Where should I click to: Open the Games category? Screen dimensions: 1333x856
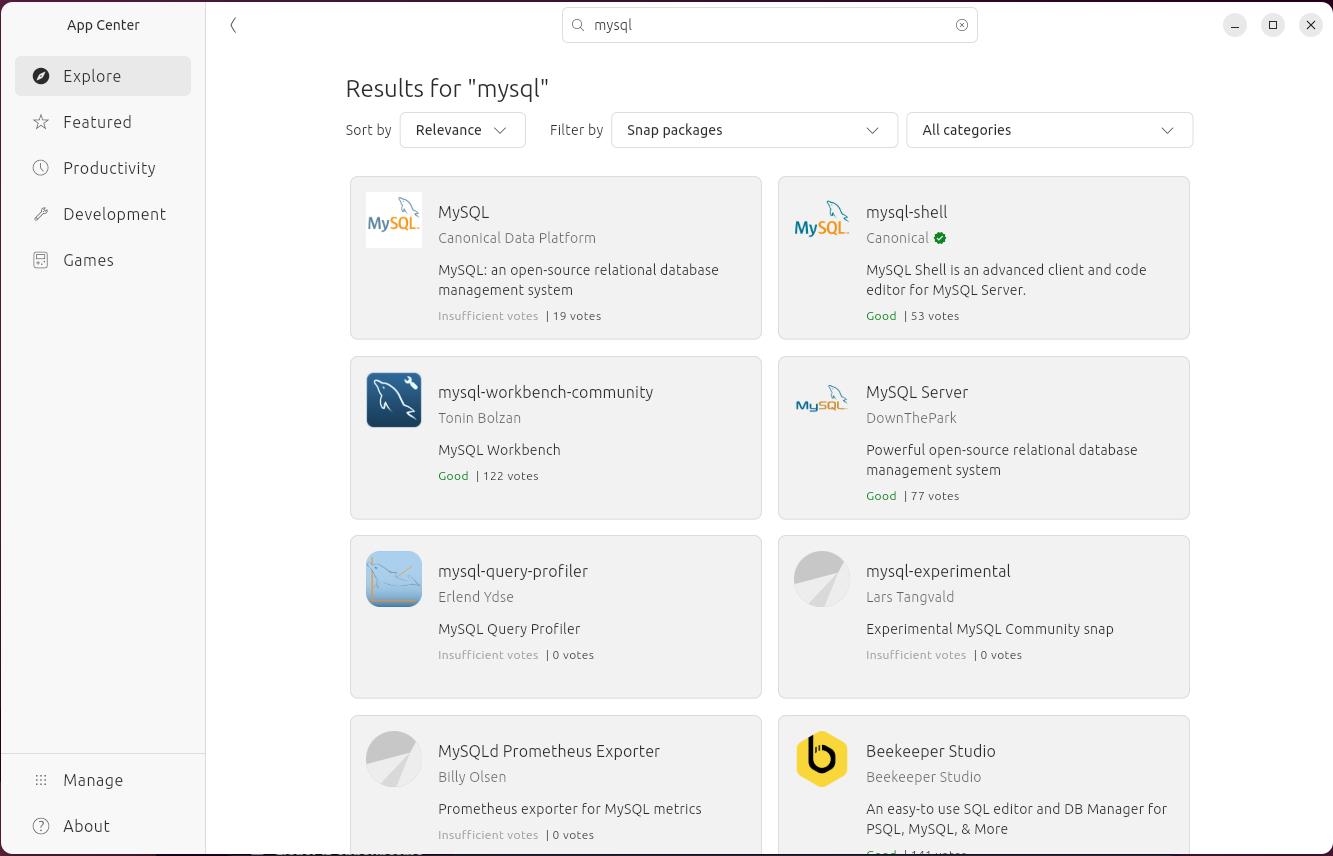click(103, 260)
